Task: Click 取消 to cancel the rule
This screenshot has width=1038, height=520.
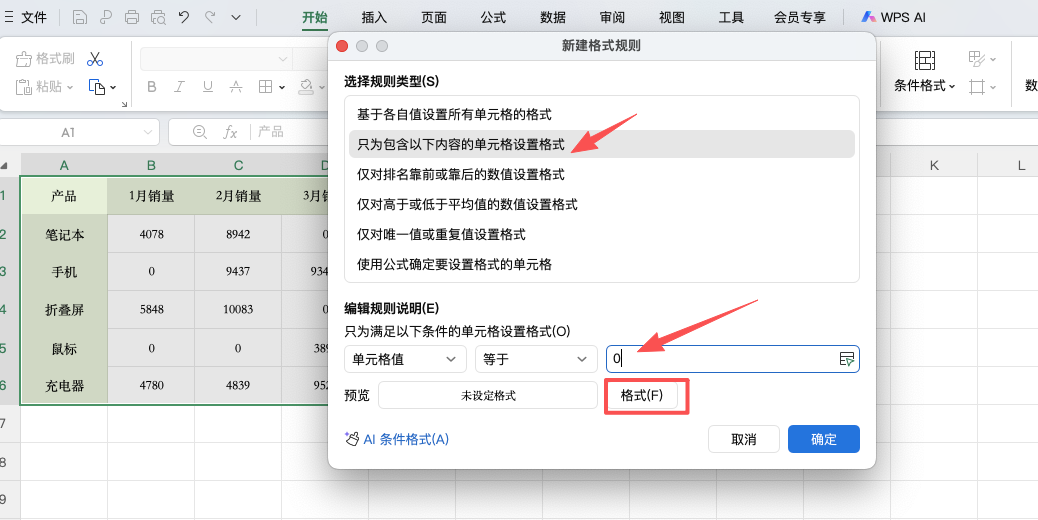Action: (743, 439)
